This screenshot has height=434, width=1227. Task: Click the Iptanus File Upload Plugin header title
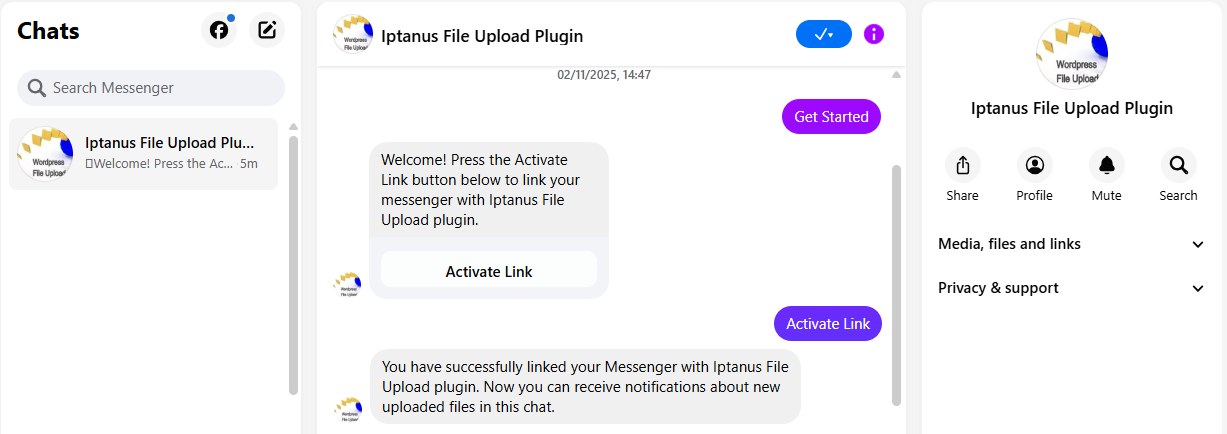pyautogui.click(x=482, y=36)
